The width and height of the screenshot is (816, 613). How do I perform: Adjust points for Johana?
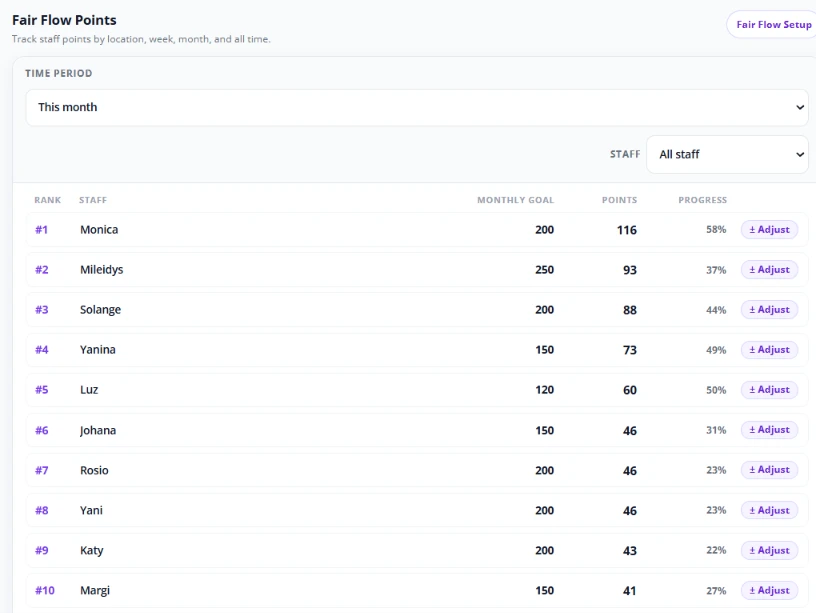tap(769, 430)
